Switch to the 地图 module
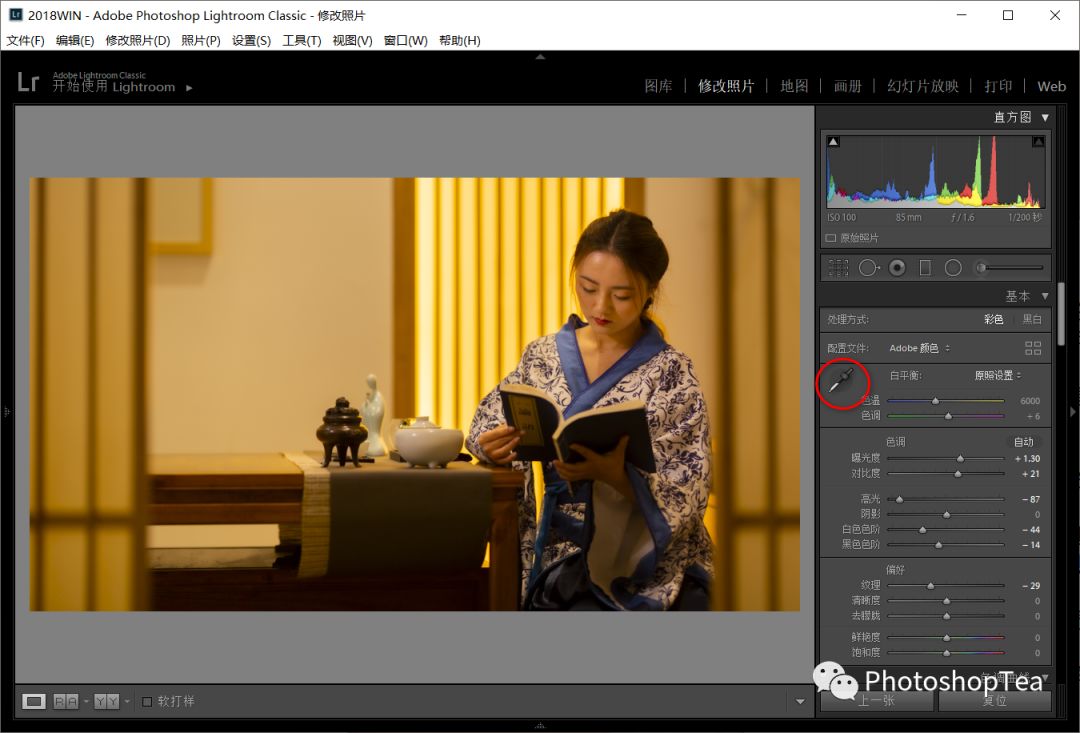Image resolution: width=1080 pixels, height=733 pixels. 794,86
